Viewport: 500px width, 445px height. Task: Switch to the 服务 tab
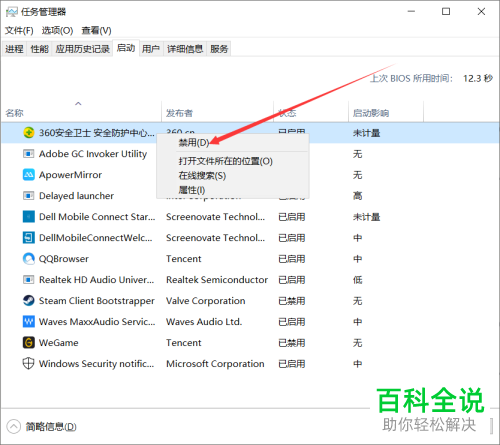tap(219, 49)
